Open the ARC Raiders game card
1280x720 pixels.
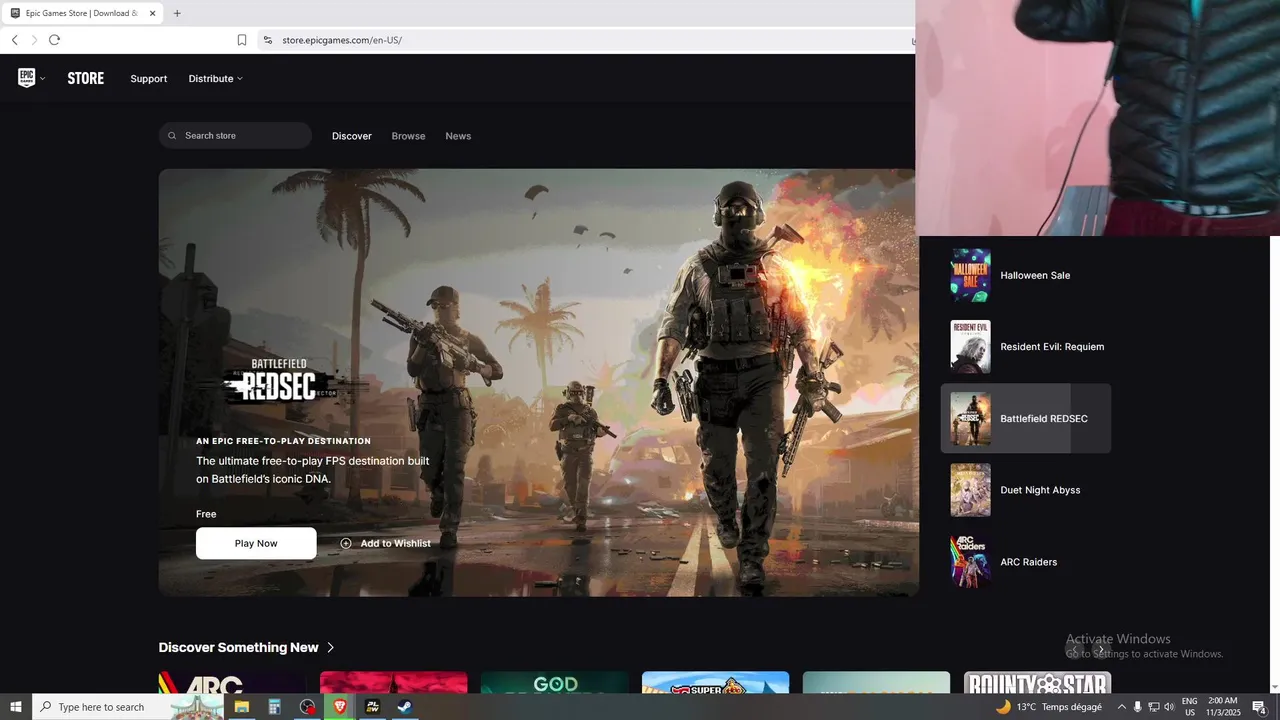pos(232,682)
